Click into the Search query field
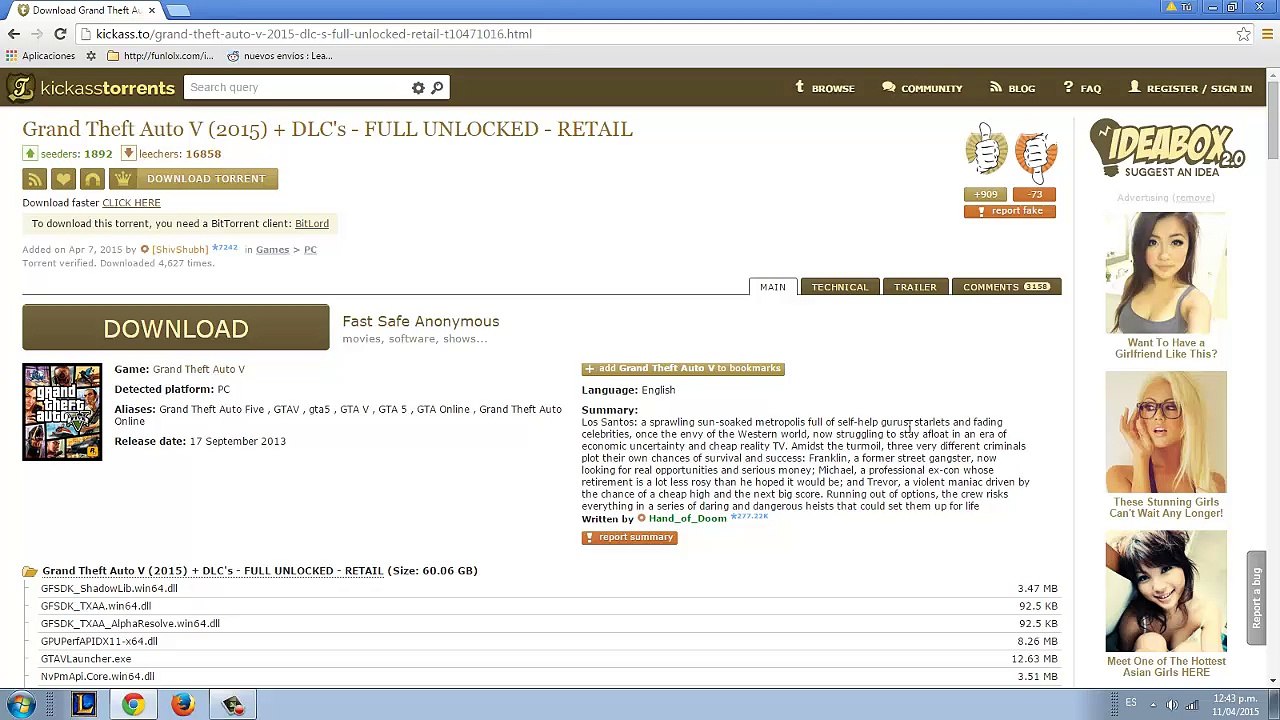 tap(296, 88)
